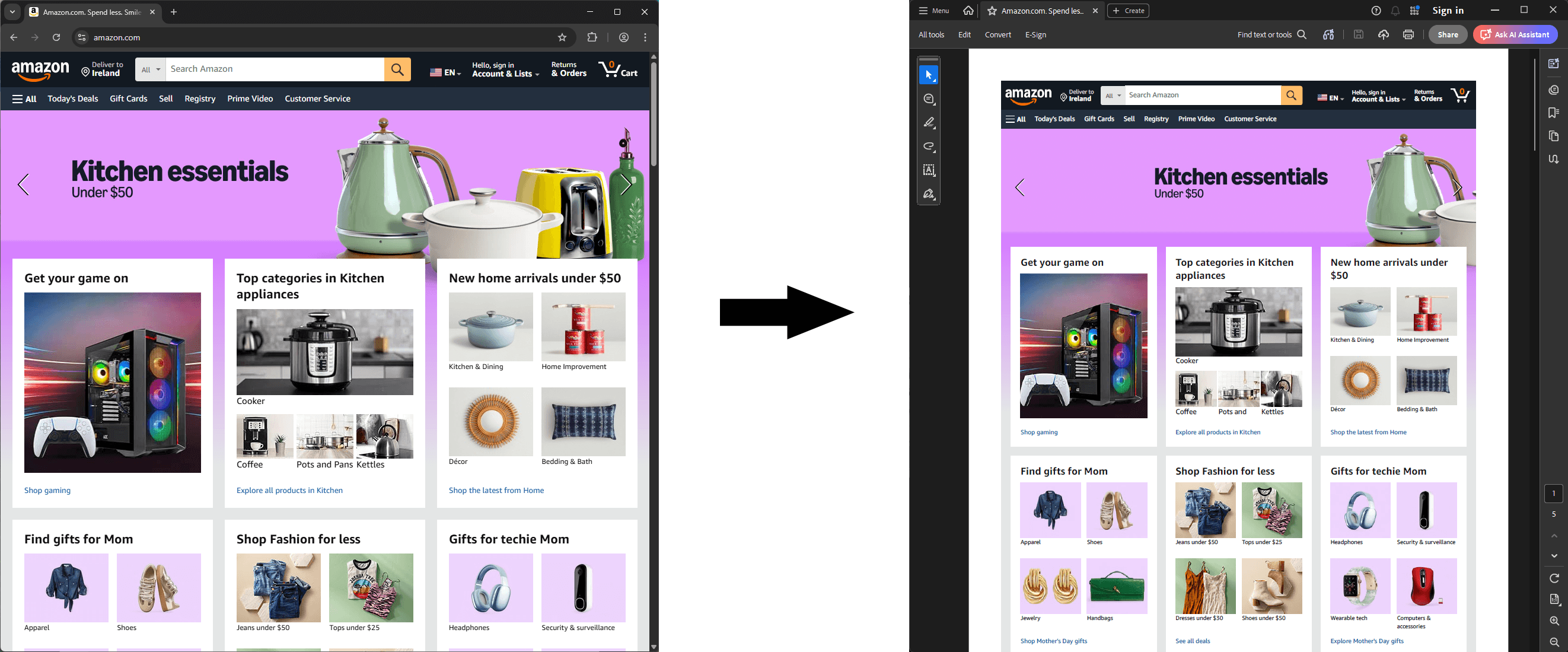The height and width of the screenshot is (652, 1568).
Task: Pick the freehand Draw lasso tool in Acrobat
Action: (x=928, y=146)
